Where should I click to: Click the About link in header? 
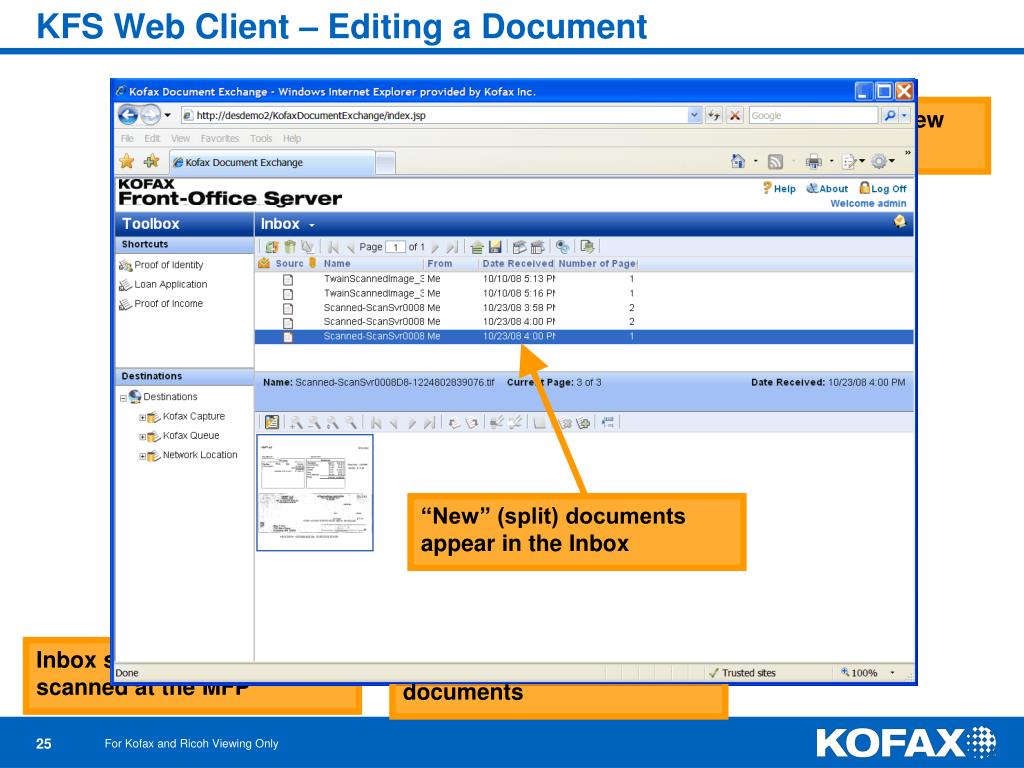[827, 189]
